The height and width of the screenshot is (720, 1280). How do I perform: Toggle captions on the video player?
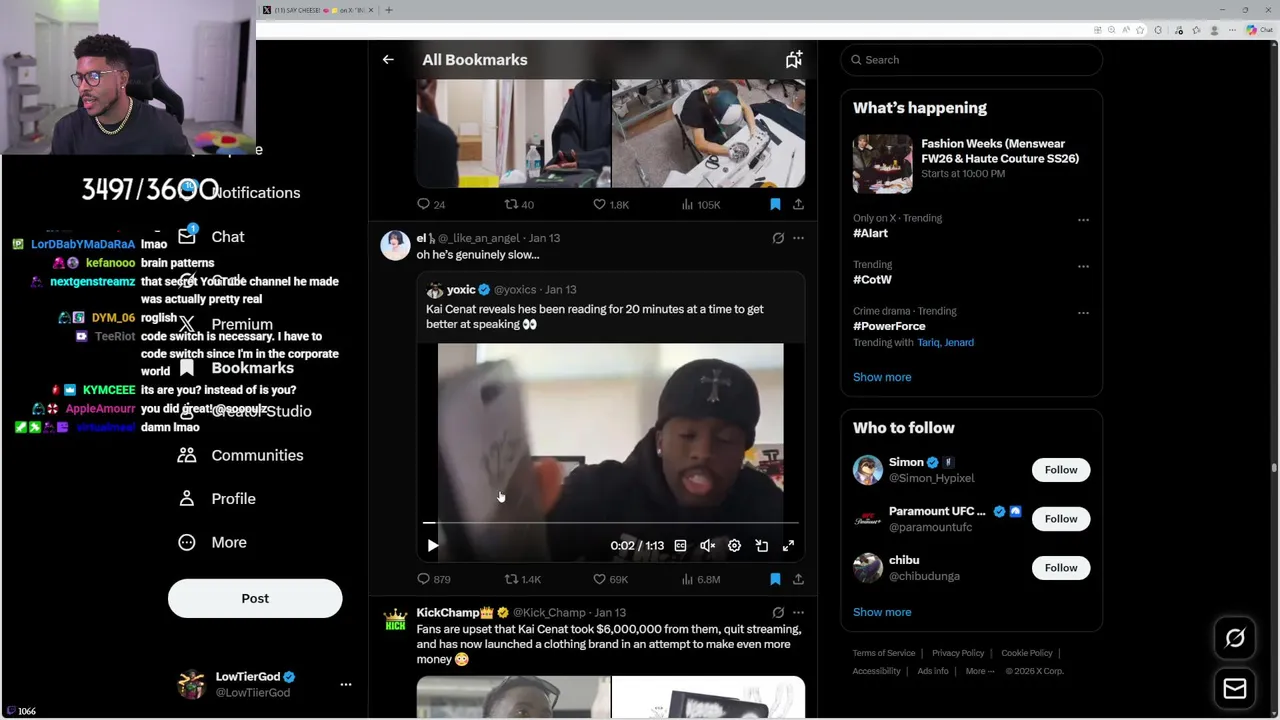point(680,545)
